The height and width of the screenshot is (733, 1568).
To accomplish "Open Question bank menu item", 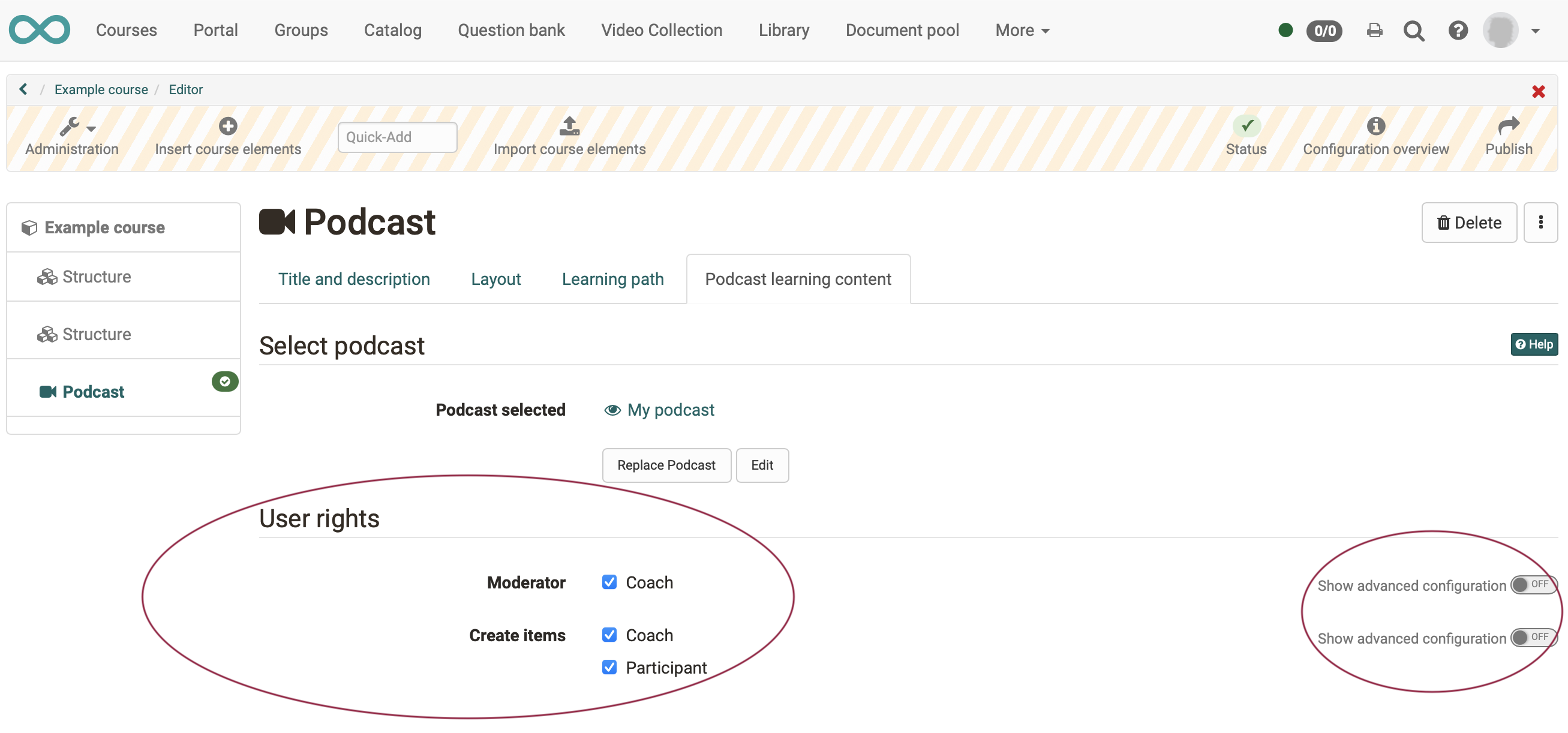I will [x=510, y=31].
